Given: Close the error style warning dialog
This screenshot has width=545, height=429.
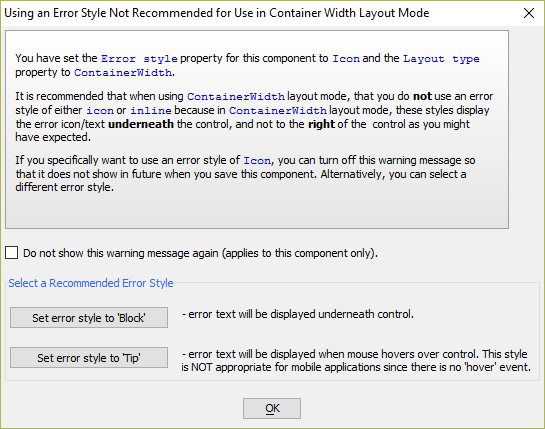Looking at the screenshot, I should [x=529, y=13].
